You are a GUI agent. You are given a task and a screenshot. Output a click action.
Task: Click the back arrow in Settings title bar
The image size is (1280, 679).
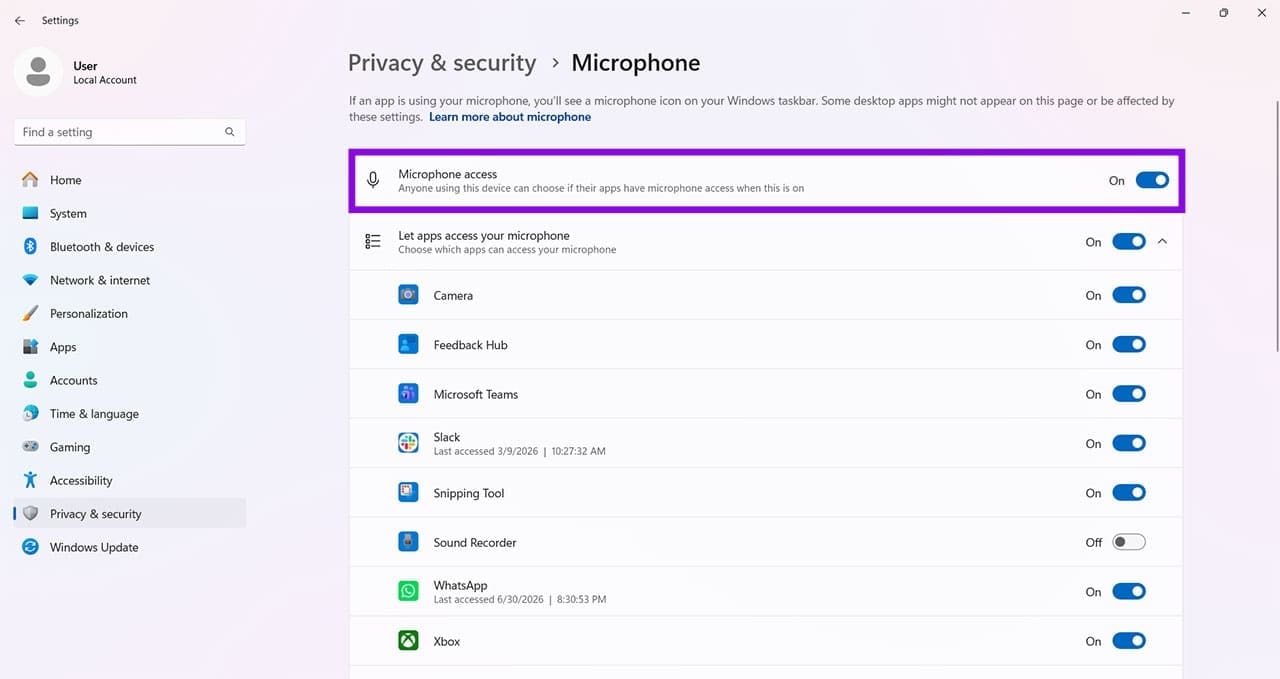pyautogui.click(x=19, y=20)
